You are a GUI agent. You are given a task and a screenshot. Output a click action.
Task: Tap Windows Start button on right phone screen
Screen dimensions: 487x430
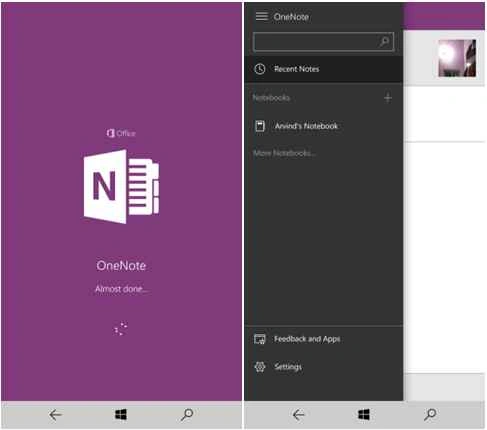tap(364, 415)
